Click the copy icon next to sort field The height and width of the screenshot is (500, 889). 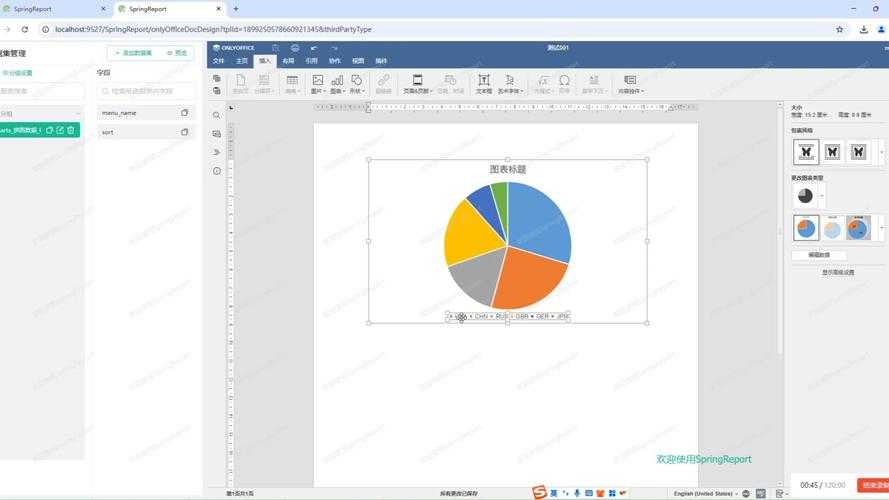[184, 132]
